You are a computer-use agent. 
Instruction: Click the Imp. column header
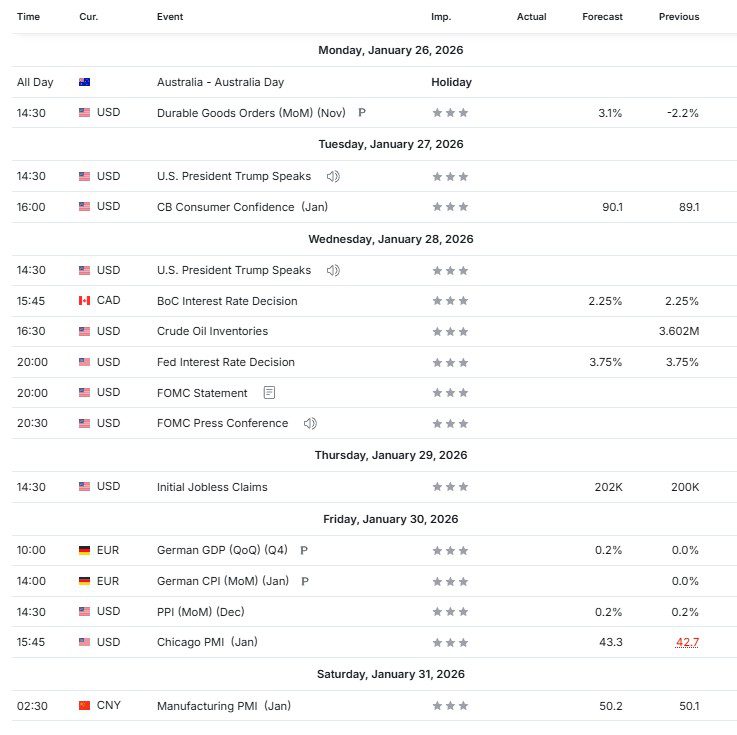pyautogui.click(x=441, y=17)
